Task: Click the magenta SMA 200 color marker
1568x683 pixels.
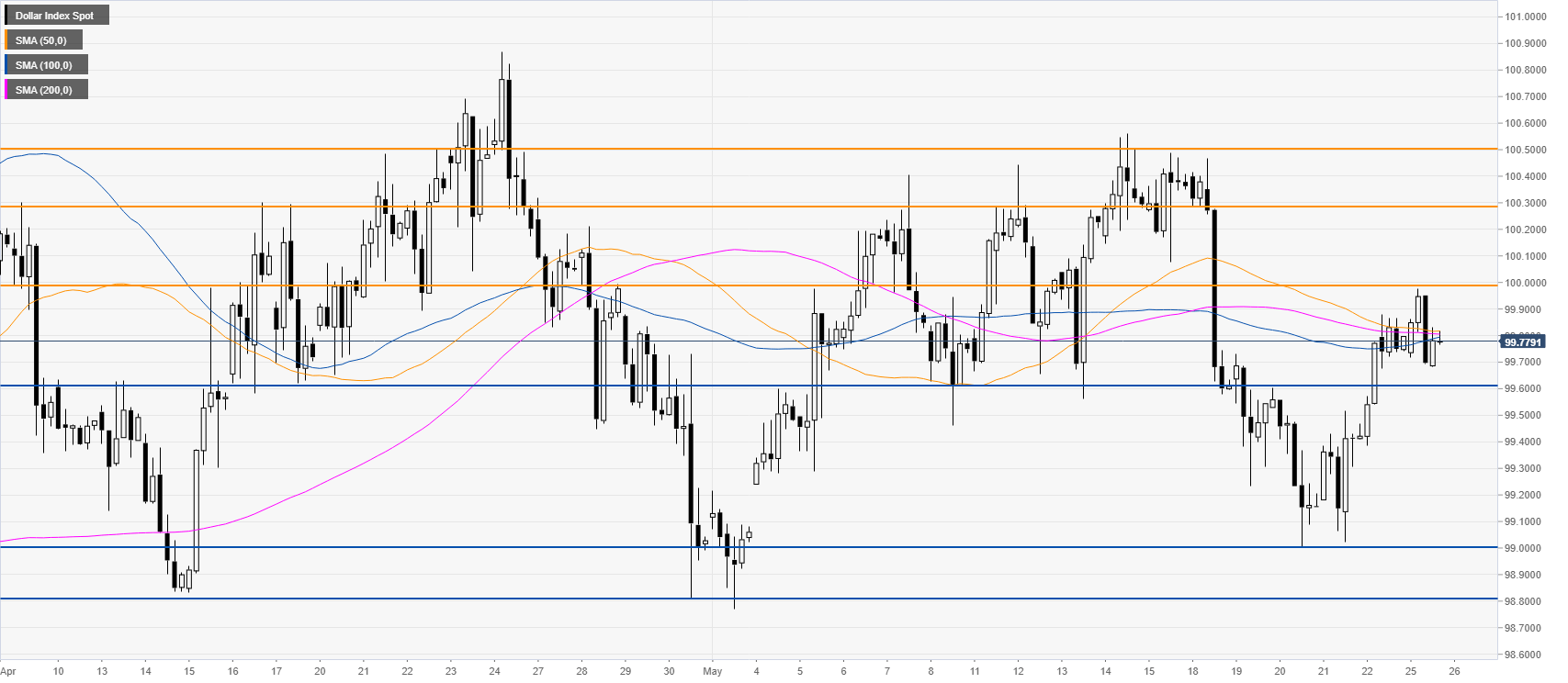Action: [6, 90]
